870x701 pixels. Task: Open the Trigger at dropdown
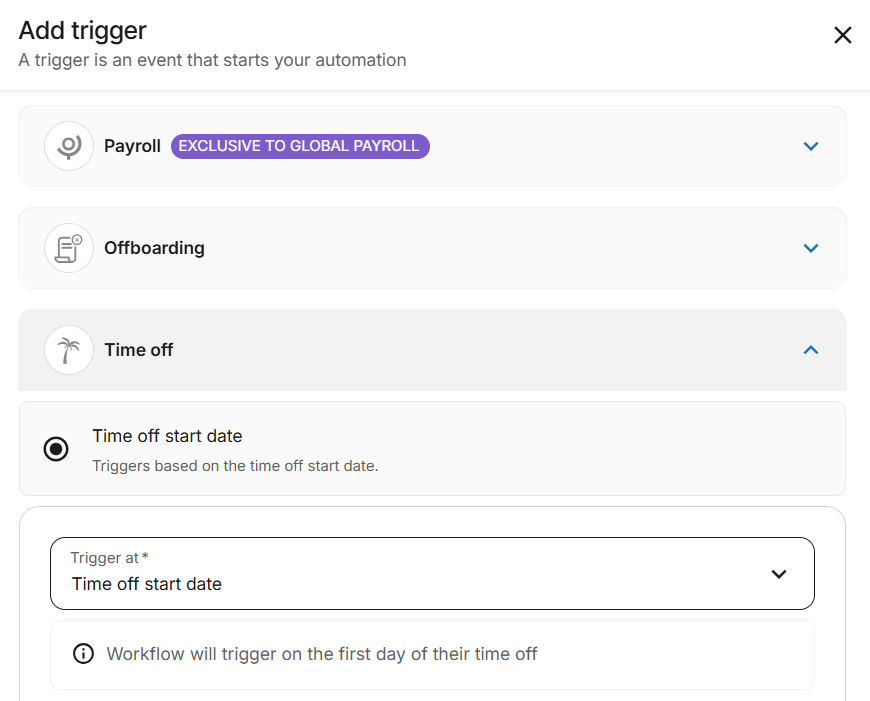pyautogui.click(x=778, y=574)
